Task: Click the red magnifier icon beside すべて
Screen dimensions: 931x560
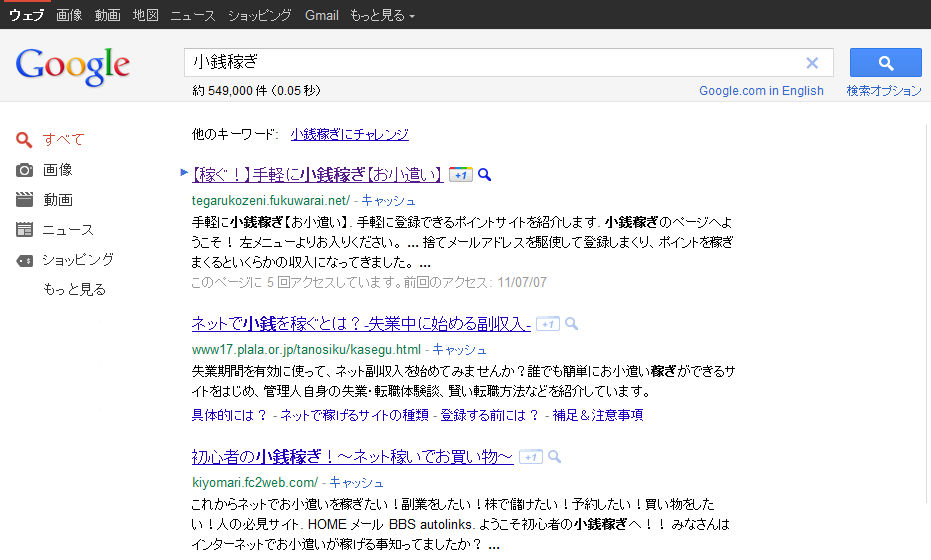Action: coord(24,140)
